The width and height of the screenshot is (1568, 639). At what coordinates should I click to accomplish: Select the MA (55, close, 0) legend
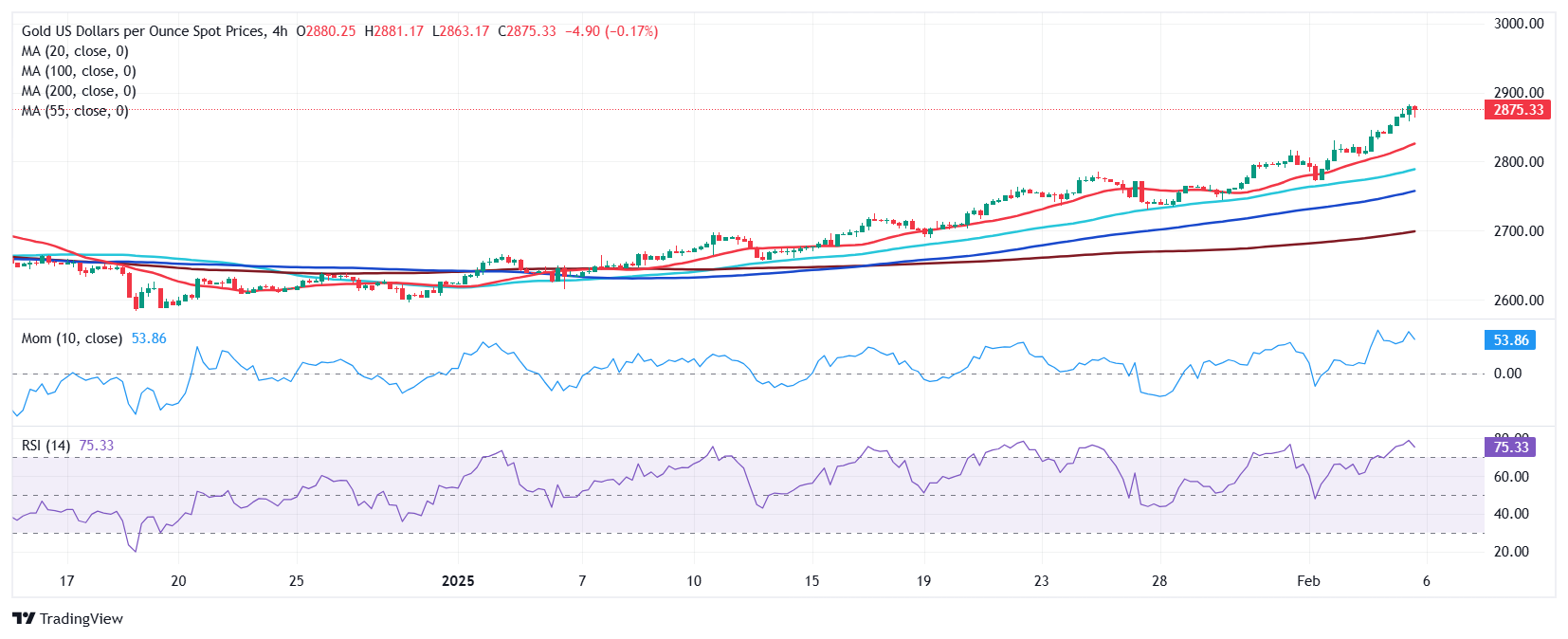point(75,111)
